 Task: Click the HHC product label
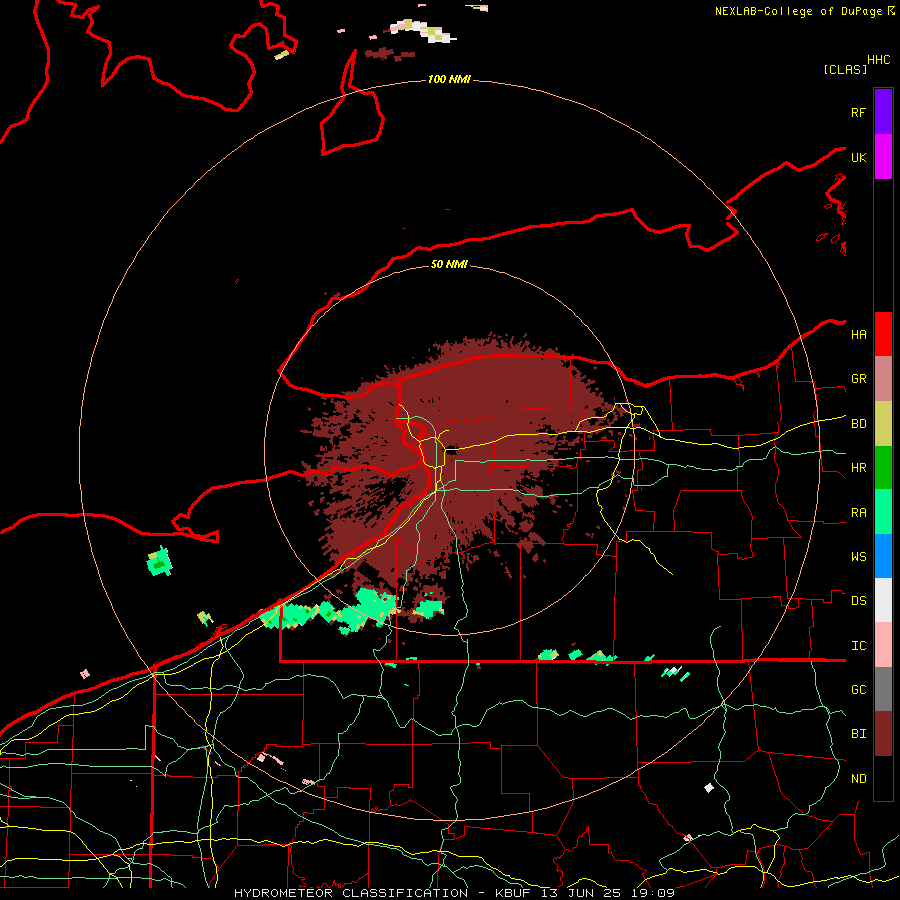coord(879,60)
